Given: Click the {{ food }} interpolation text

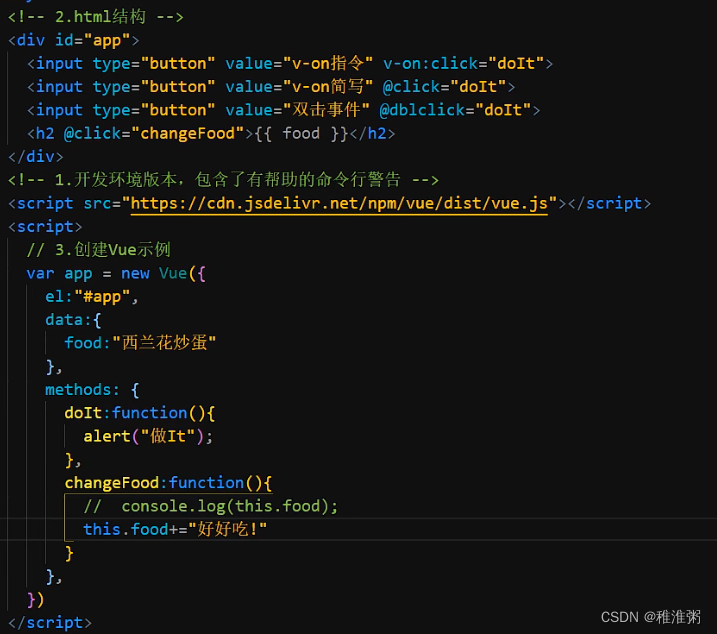Looking at the screenshot, I should pyautogui.click(x=301, y=134).
